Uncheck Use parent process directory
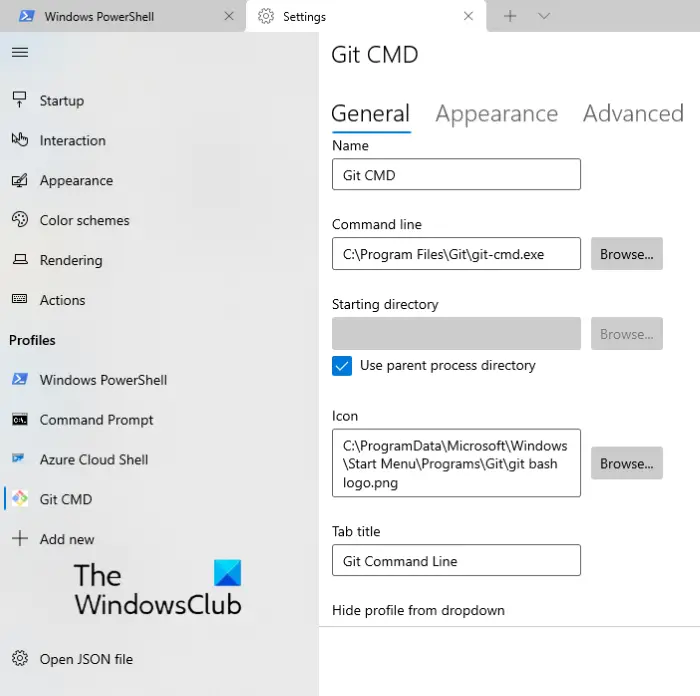 (342, 366)
